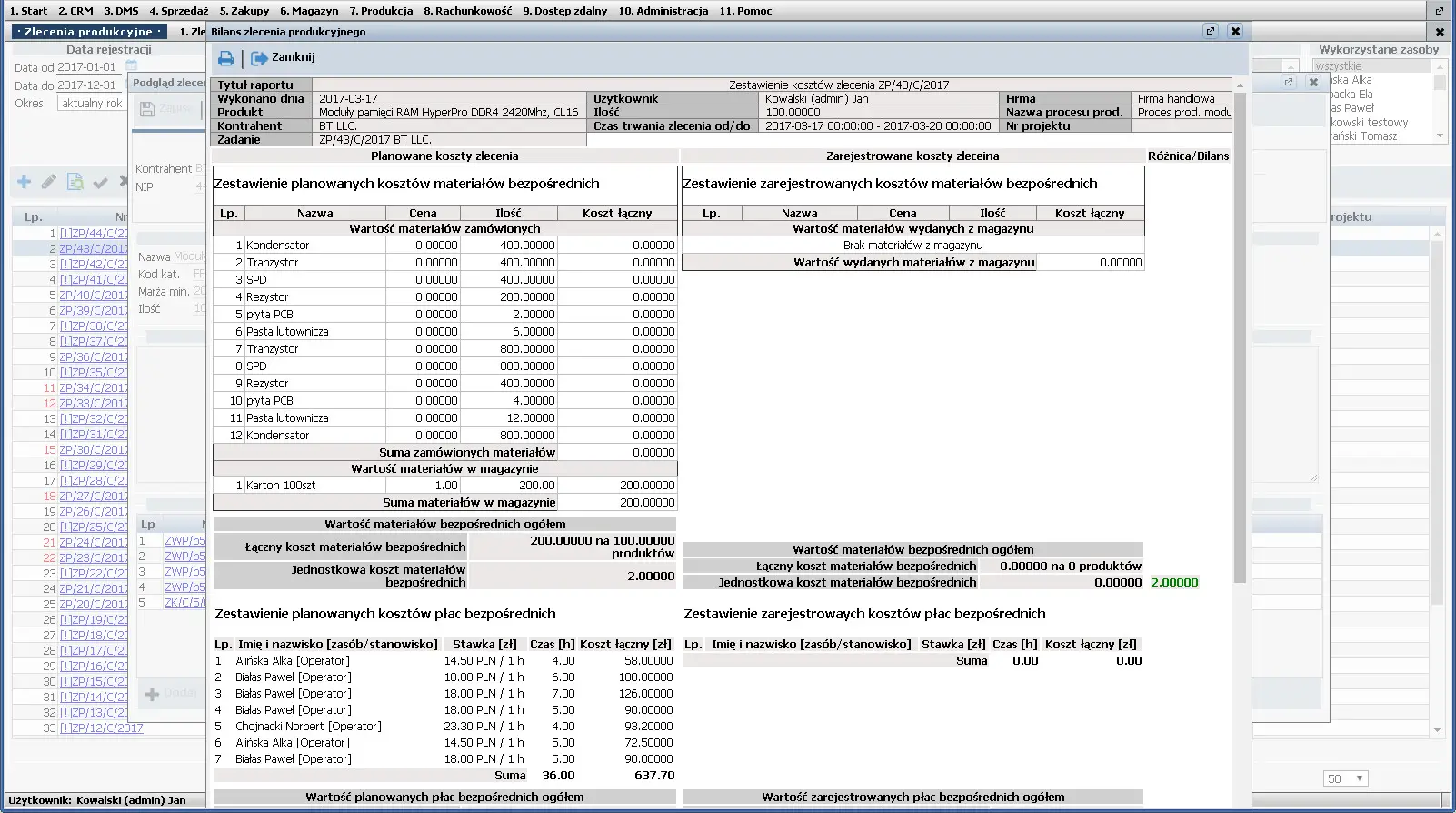1456x813 pixels.
Task: Click the Zamknij button text
Action: pos(293,57)
